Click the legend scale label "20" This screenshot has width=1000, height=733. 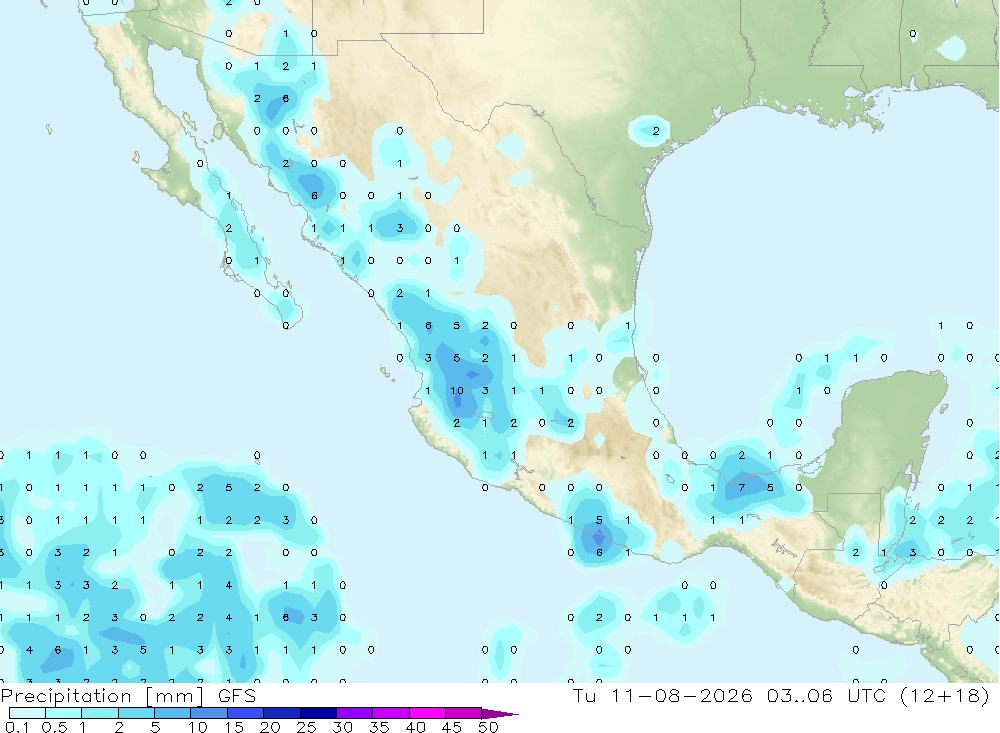click(270, 727)
